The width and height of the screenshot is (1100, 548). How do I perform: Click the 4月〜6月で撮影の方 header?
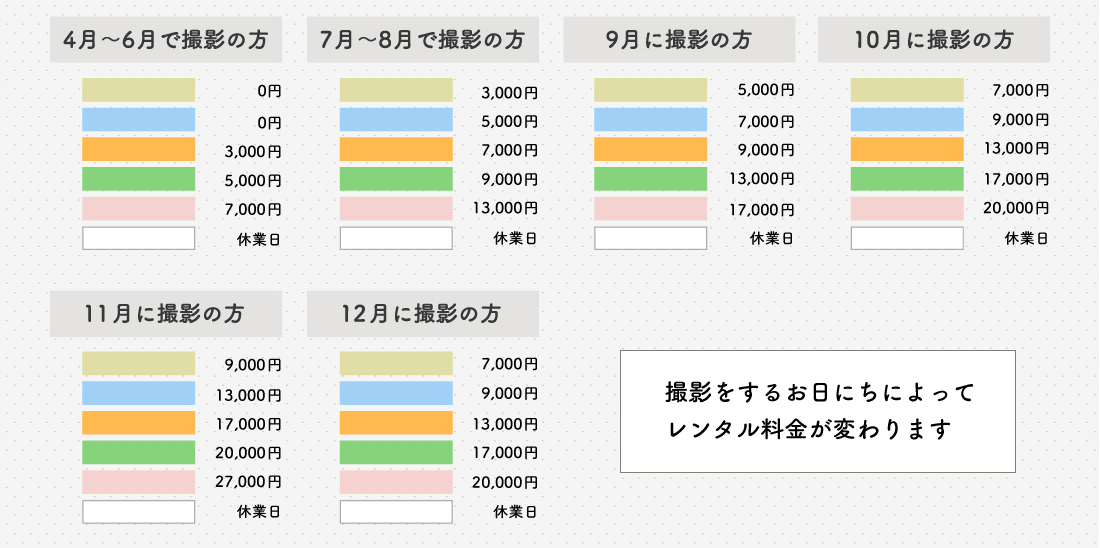point(166,40)
